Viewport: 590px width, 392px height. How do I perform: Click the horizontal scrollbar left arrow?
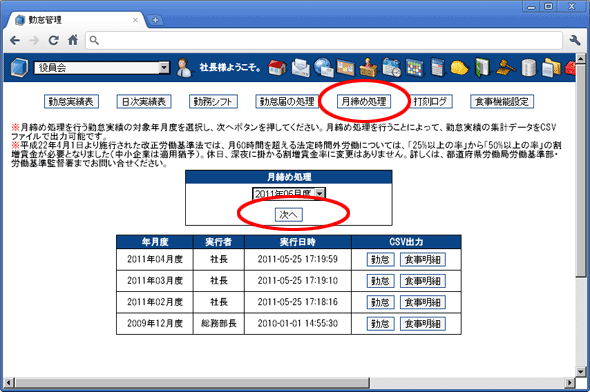pyautogui.click(x=9, y=383)
